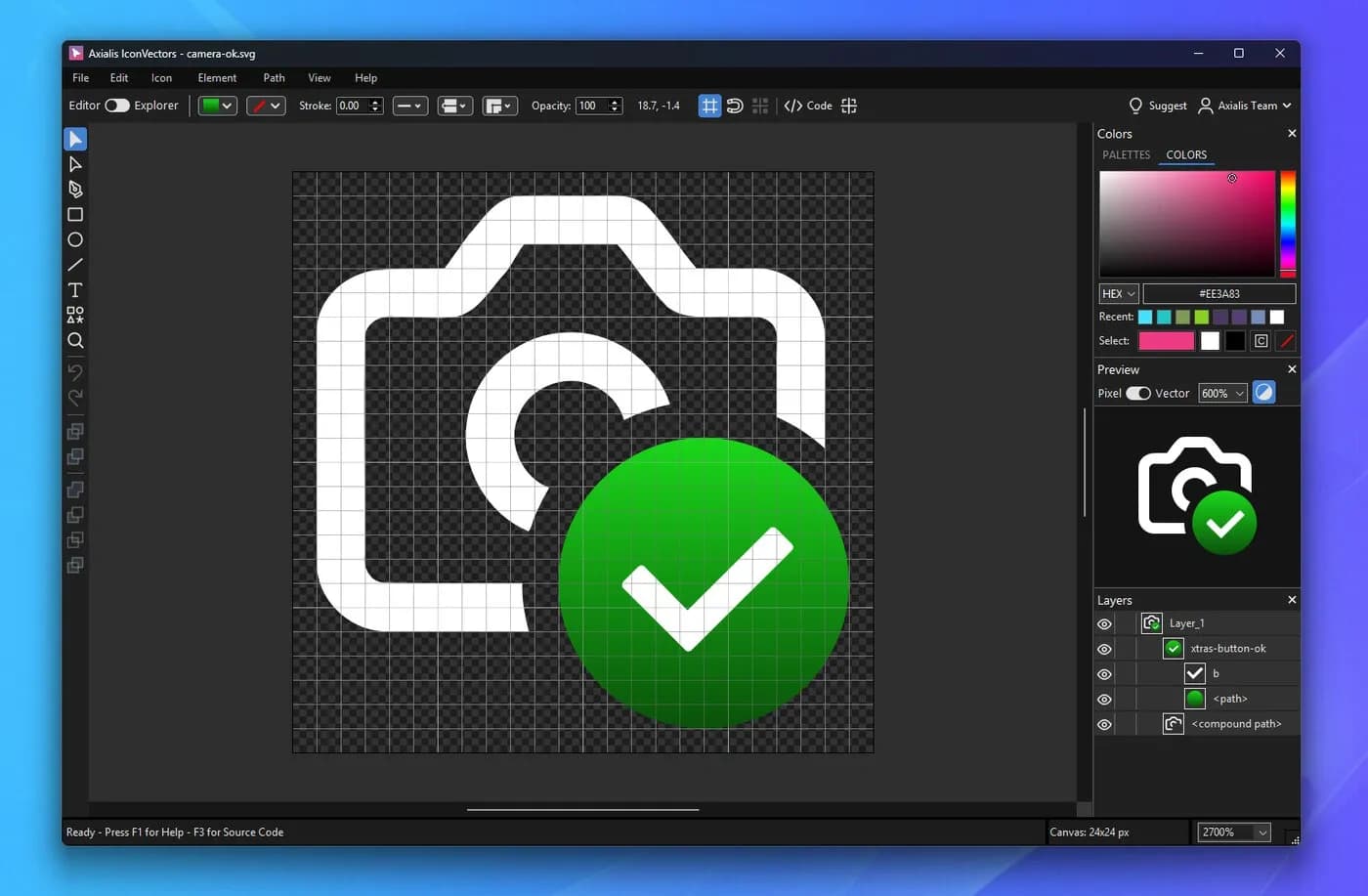Open the HEX color format dropdown
This screenshot has width=1368, height=896.
click(1119, 293)
